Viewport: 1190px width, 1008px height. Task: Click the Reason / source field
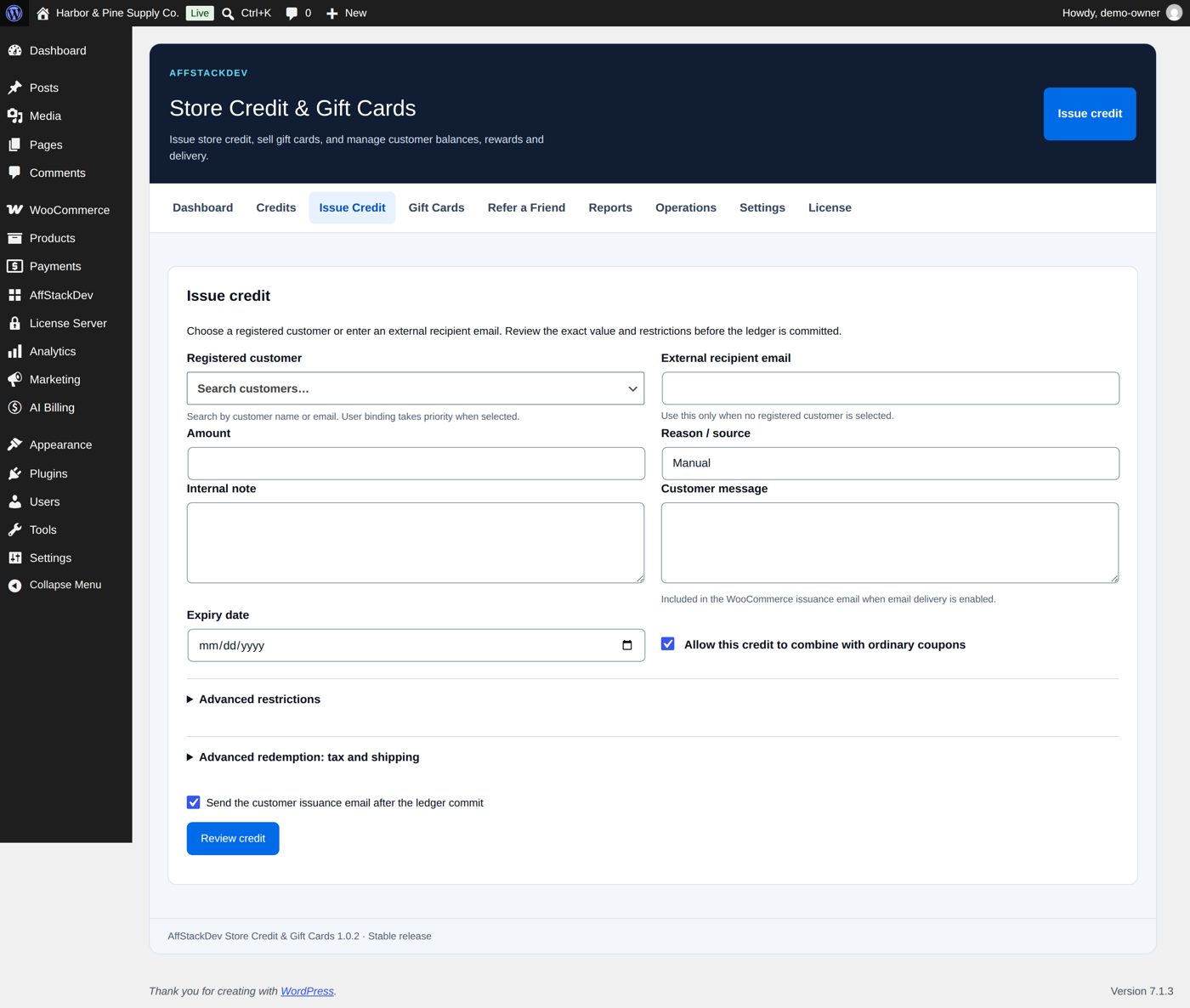point(890,463)
